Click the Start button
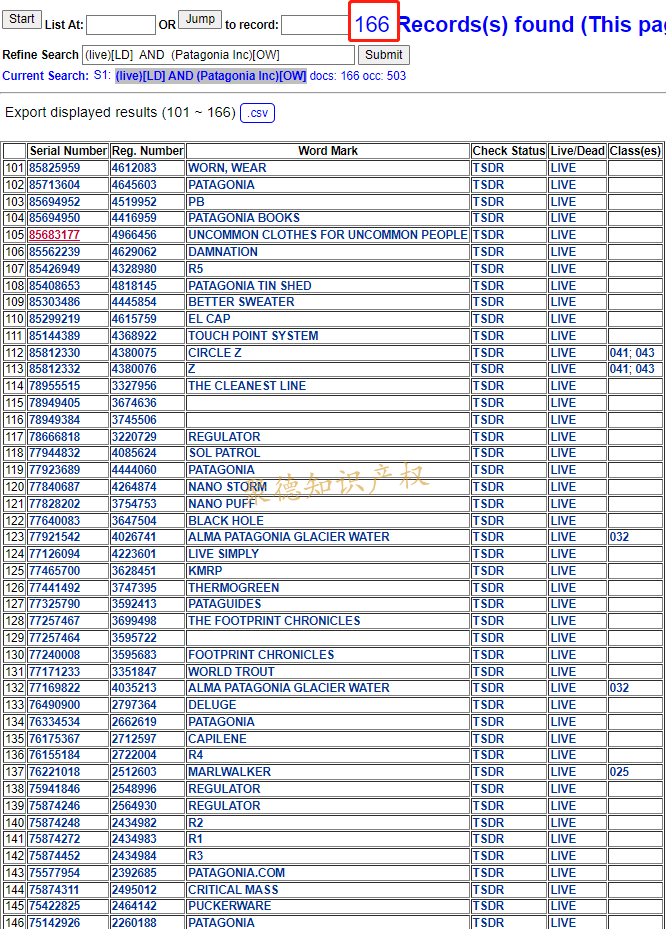 tap(22, 19)
